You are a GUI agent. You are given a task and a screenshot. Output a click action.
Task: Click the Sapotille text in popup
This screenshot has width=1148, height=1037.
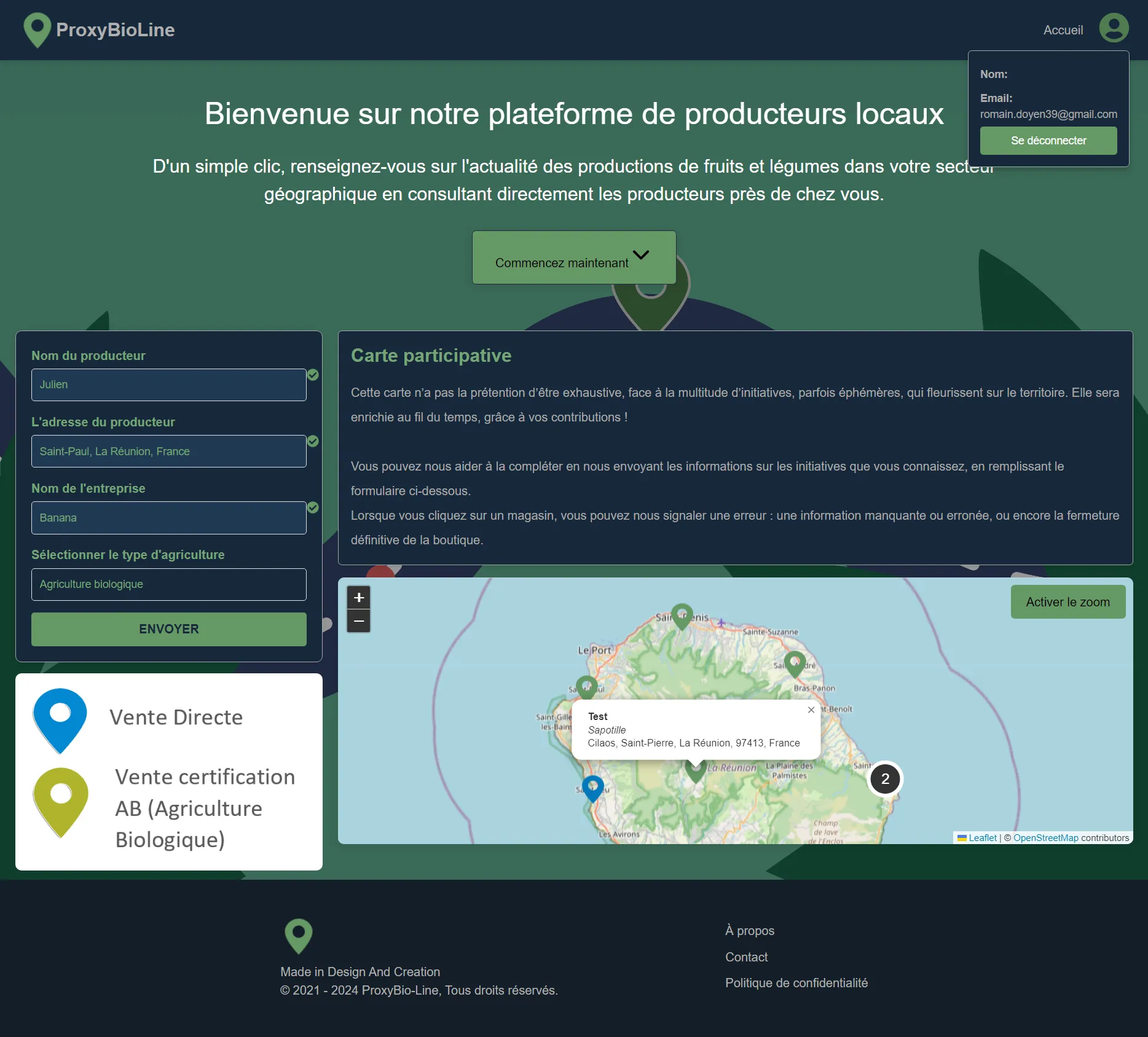607,730
